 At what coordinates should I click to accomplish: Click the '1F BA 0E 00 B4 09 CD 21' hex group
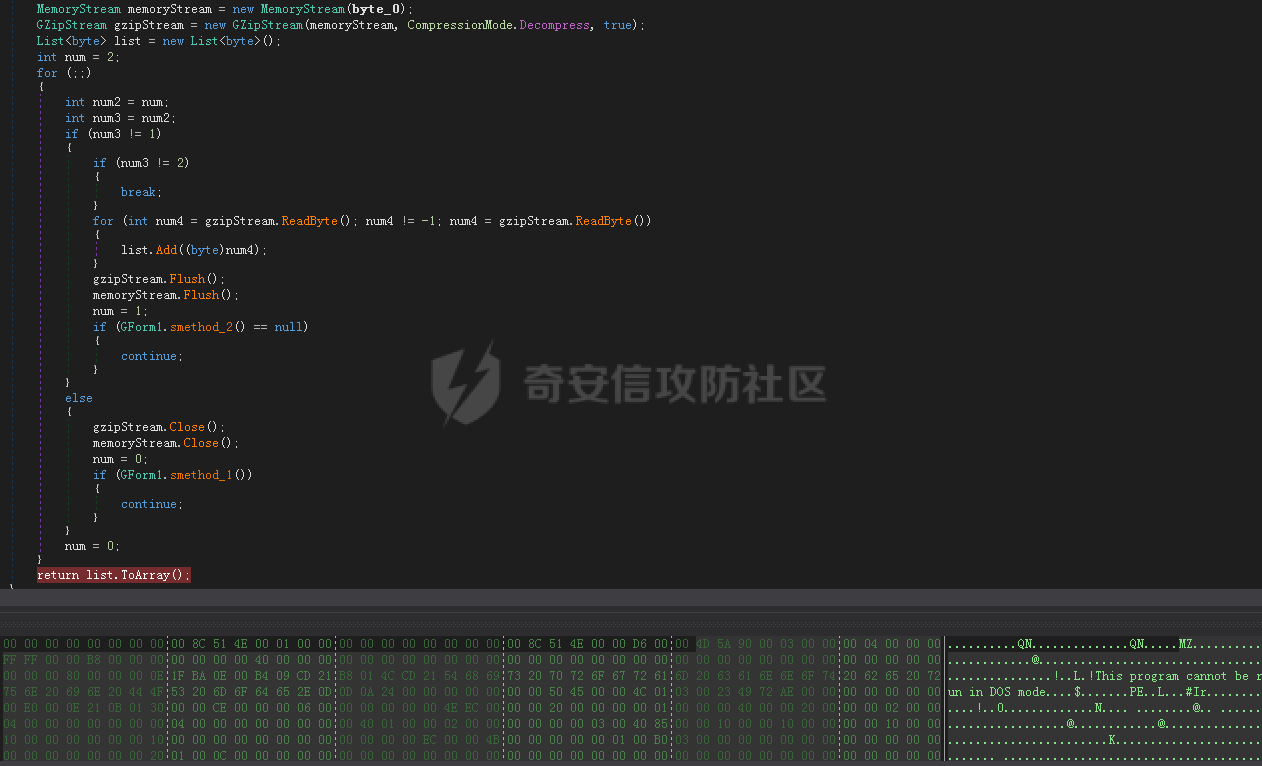pyautogui.click(x=253, y=676)
